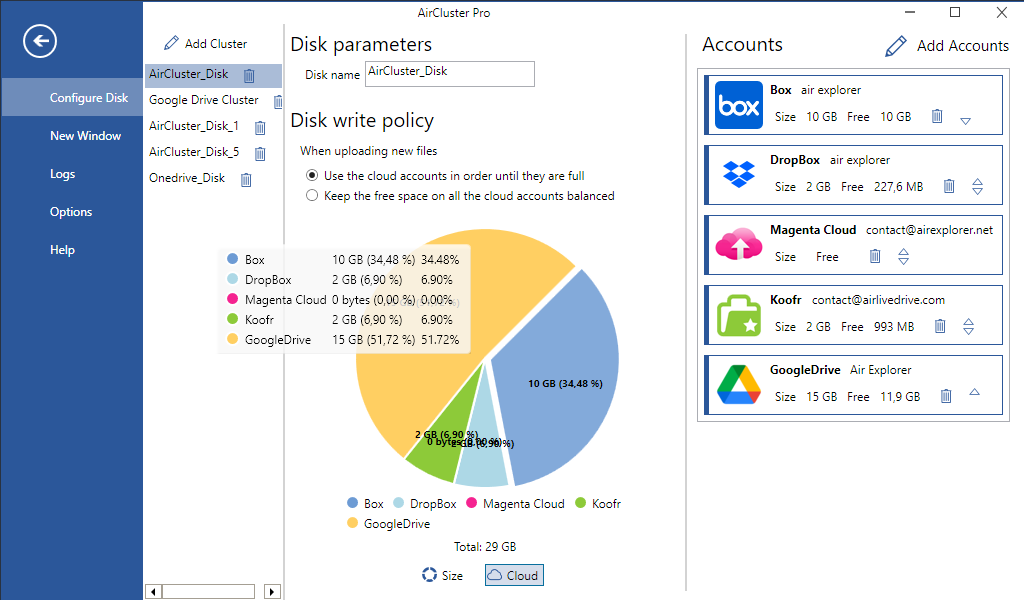
Task: Delete Onedrive_Disk using its trash icon
Action: 246,180
